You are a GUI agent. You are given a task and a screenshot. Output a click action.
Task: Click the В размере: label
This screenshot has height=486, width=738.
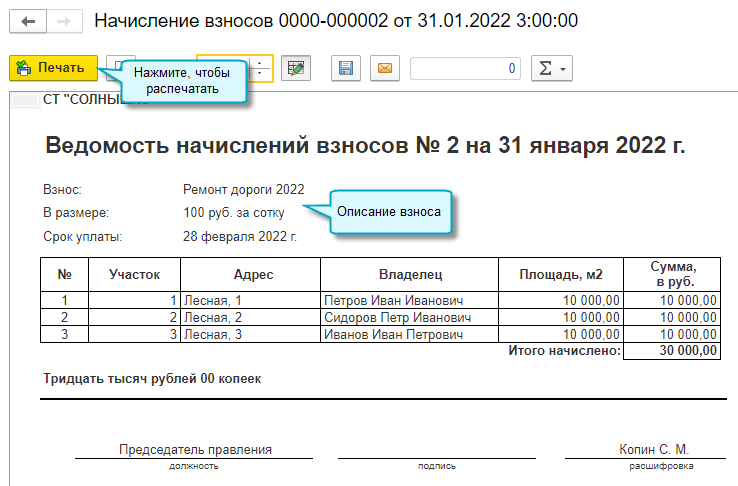[76, 213]
